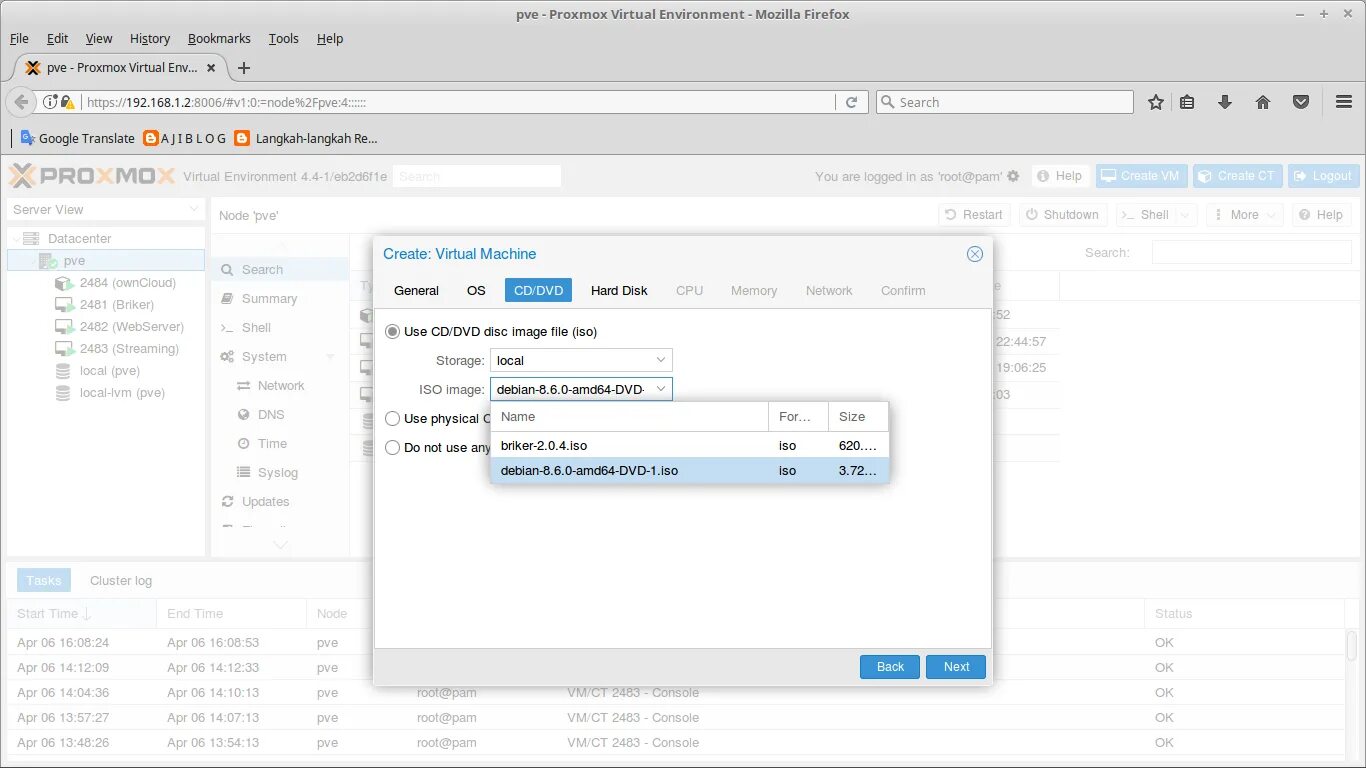
Task: Collapse the System menu section
Action: (x=331, y=357)
